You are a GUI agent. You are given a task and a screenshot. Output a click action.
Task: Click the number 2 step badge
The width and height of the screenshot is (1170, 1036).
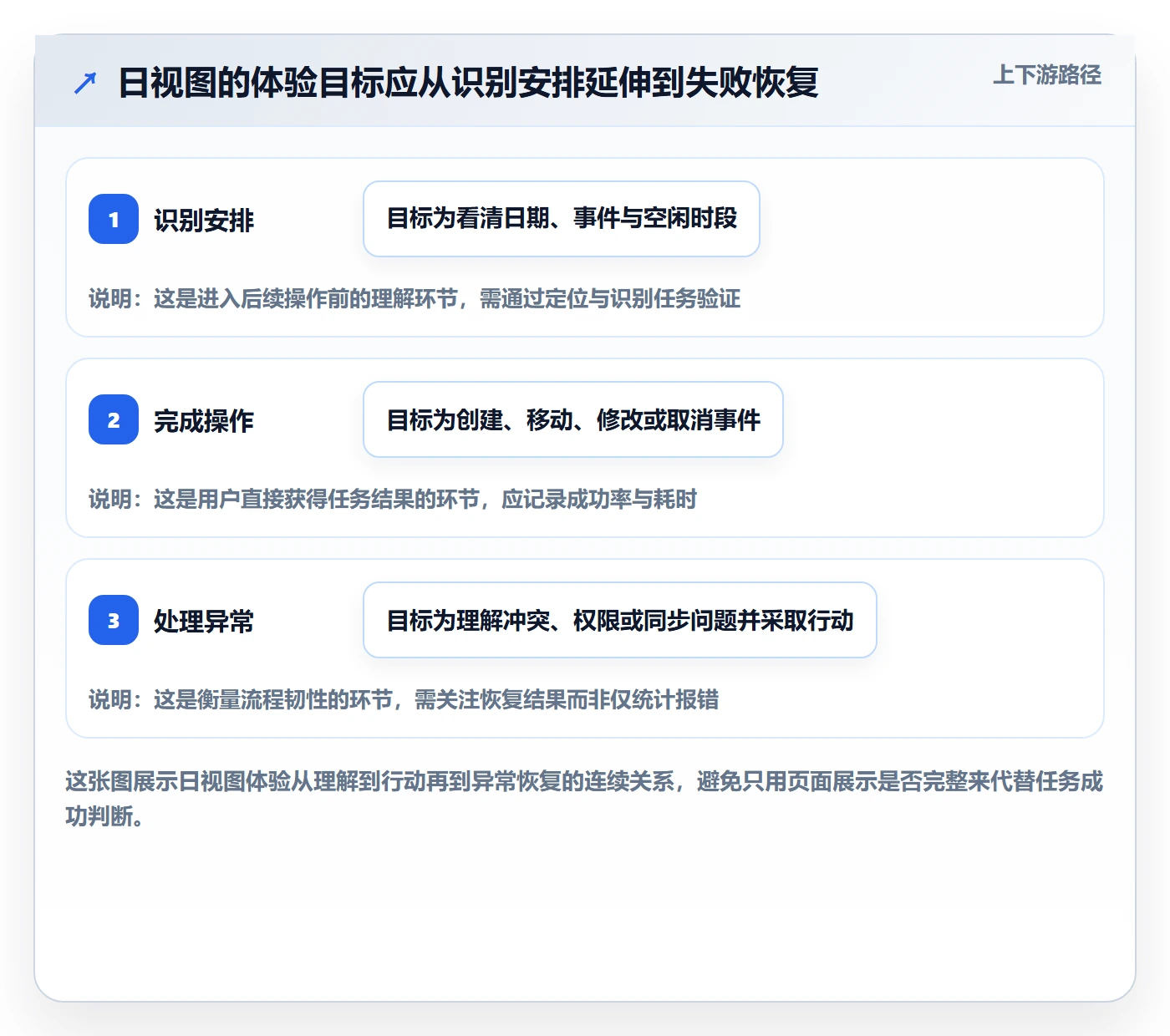pos(114,419)
